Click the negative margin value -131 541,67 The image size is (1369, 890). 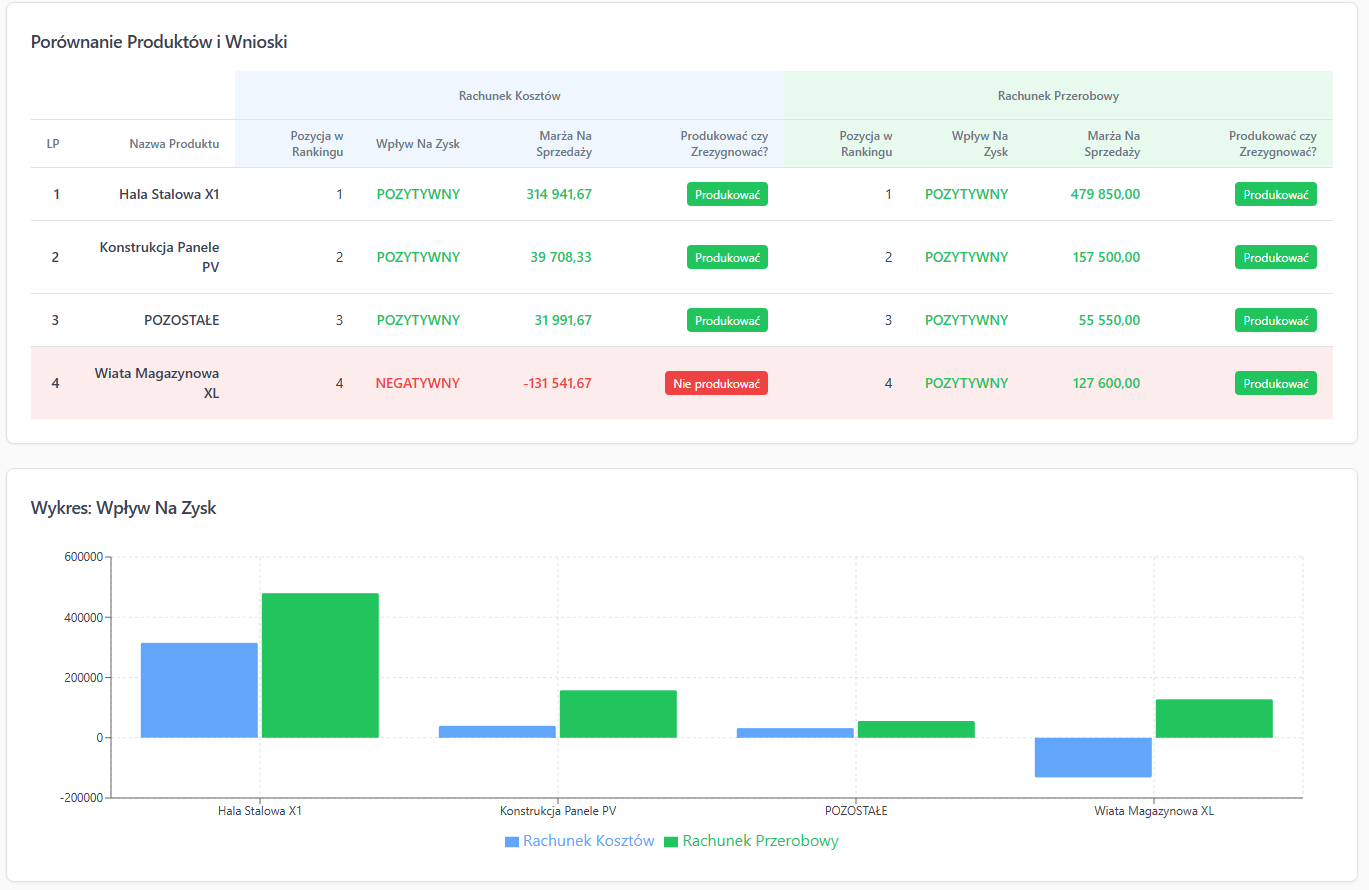(557, 383)
